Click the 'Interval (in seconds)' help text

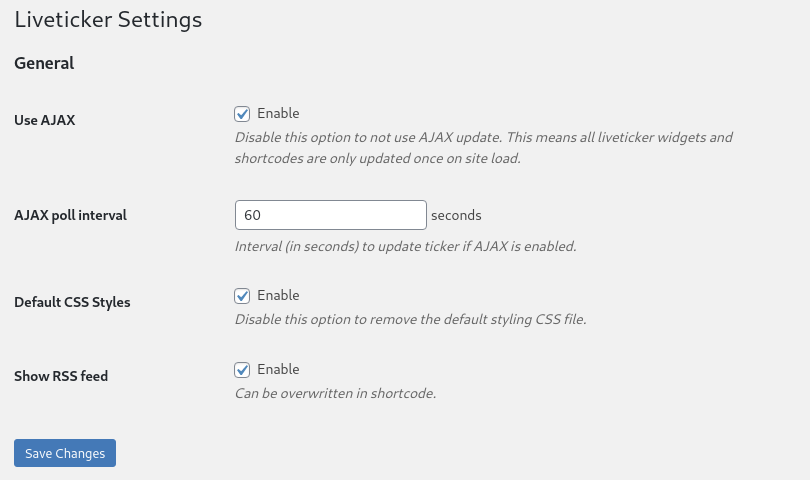[x=406, y=246]
